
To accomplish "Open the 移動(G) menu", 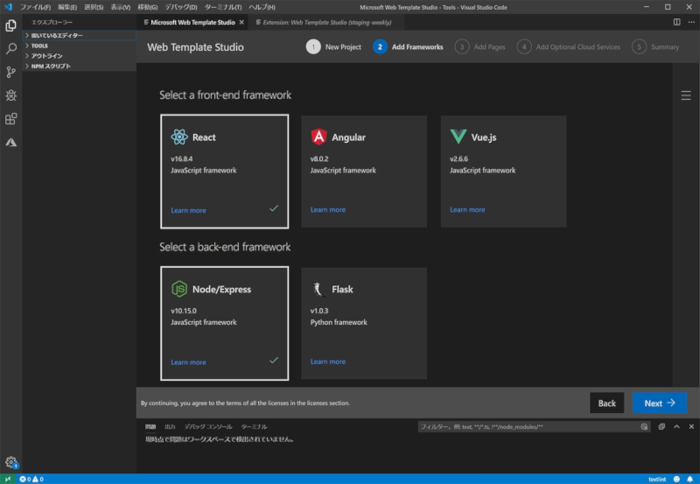I will [147, 7].
